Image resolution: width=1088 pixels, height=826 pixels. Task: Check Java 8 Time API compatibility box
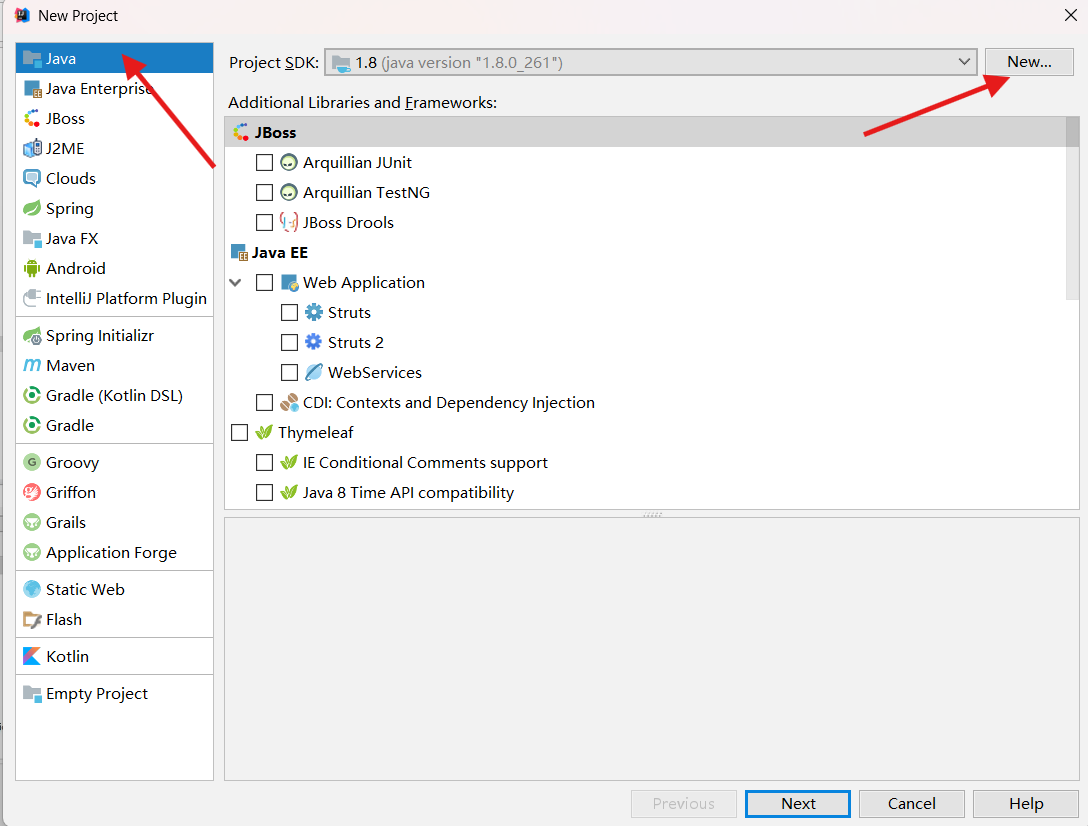click(x=264, y=493)
